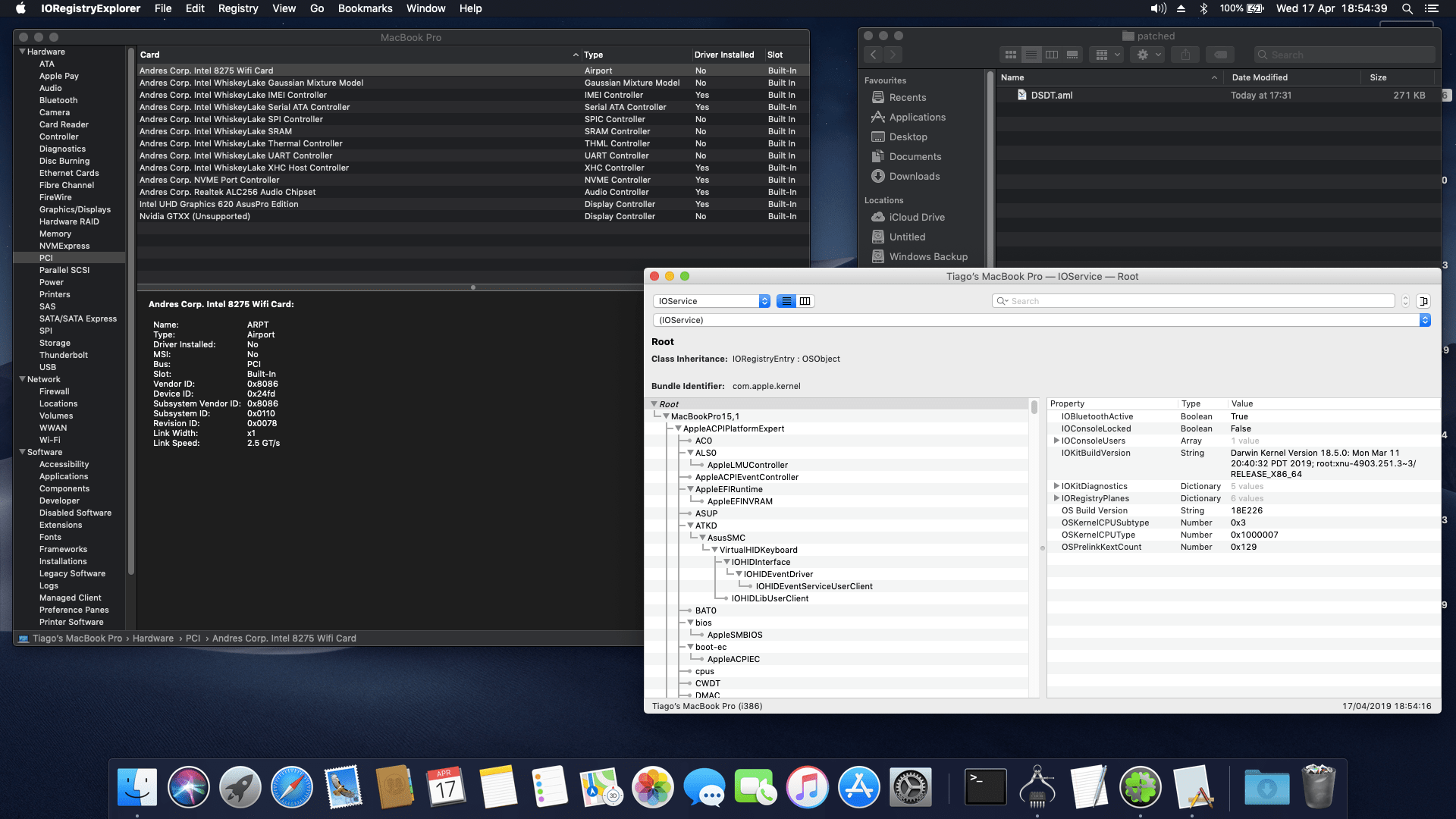Click the Finder gallery view button
The width and height of the screenshot is (1456, 819).
[x=1072, y=55]
